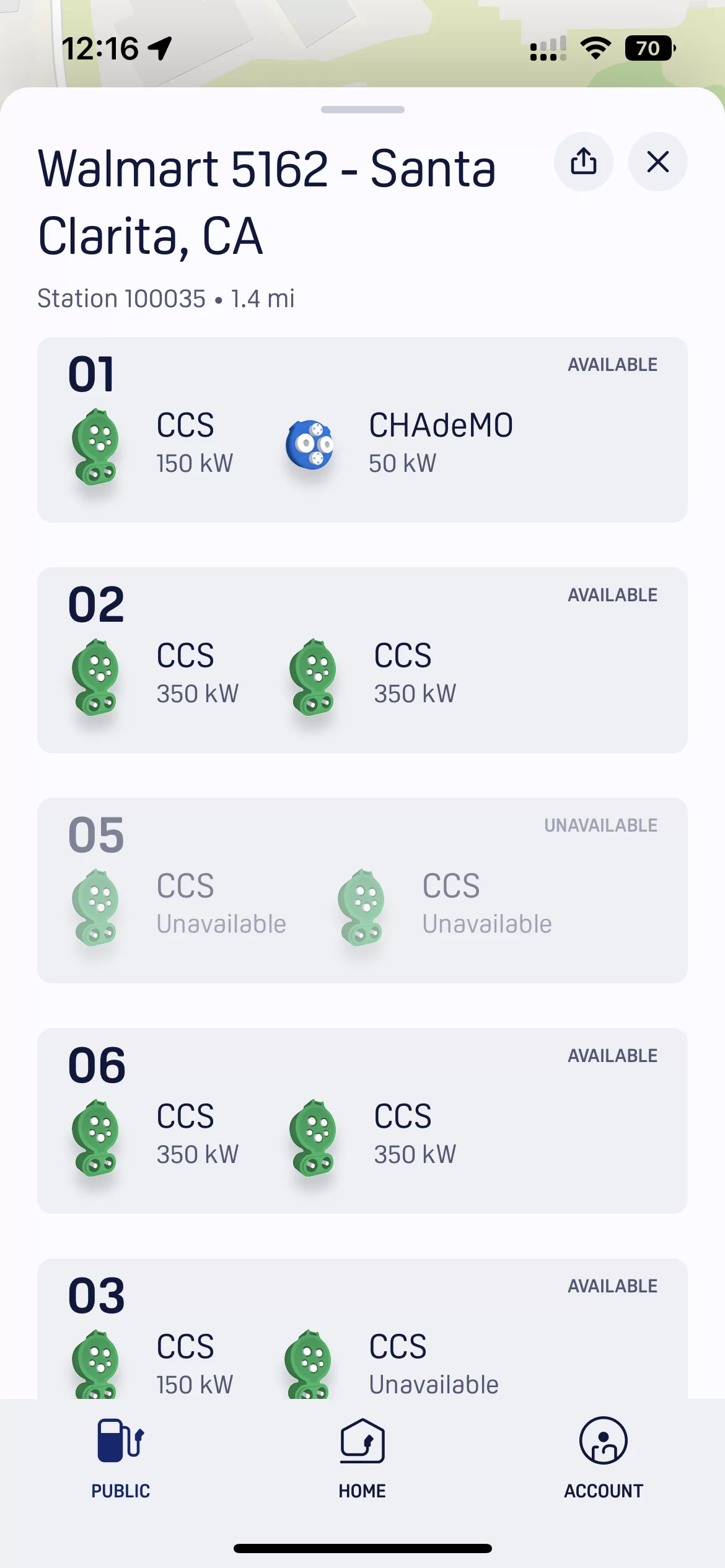Select the blue CHAdeMO 50 kW connector icon
Viewport: 725px width, 1568px height.
click(x=310, y=445)
